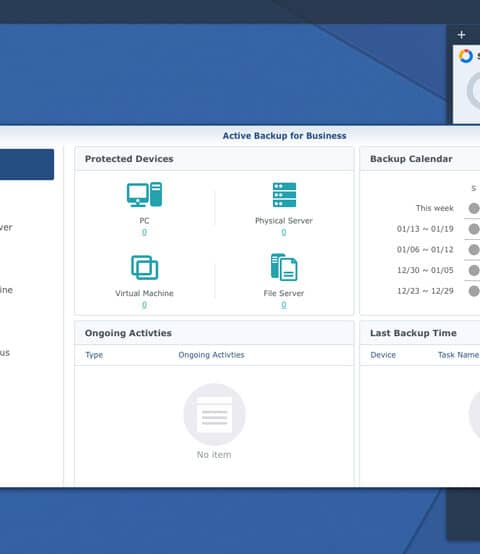The image size is (480, 554).
Task: Click the 01/13 ~ 01/19 week label
Action: [425, 229]
